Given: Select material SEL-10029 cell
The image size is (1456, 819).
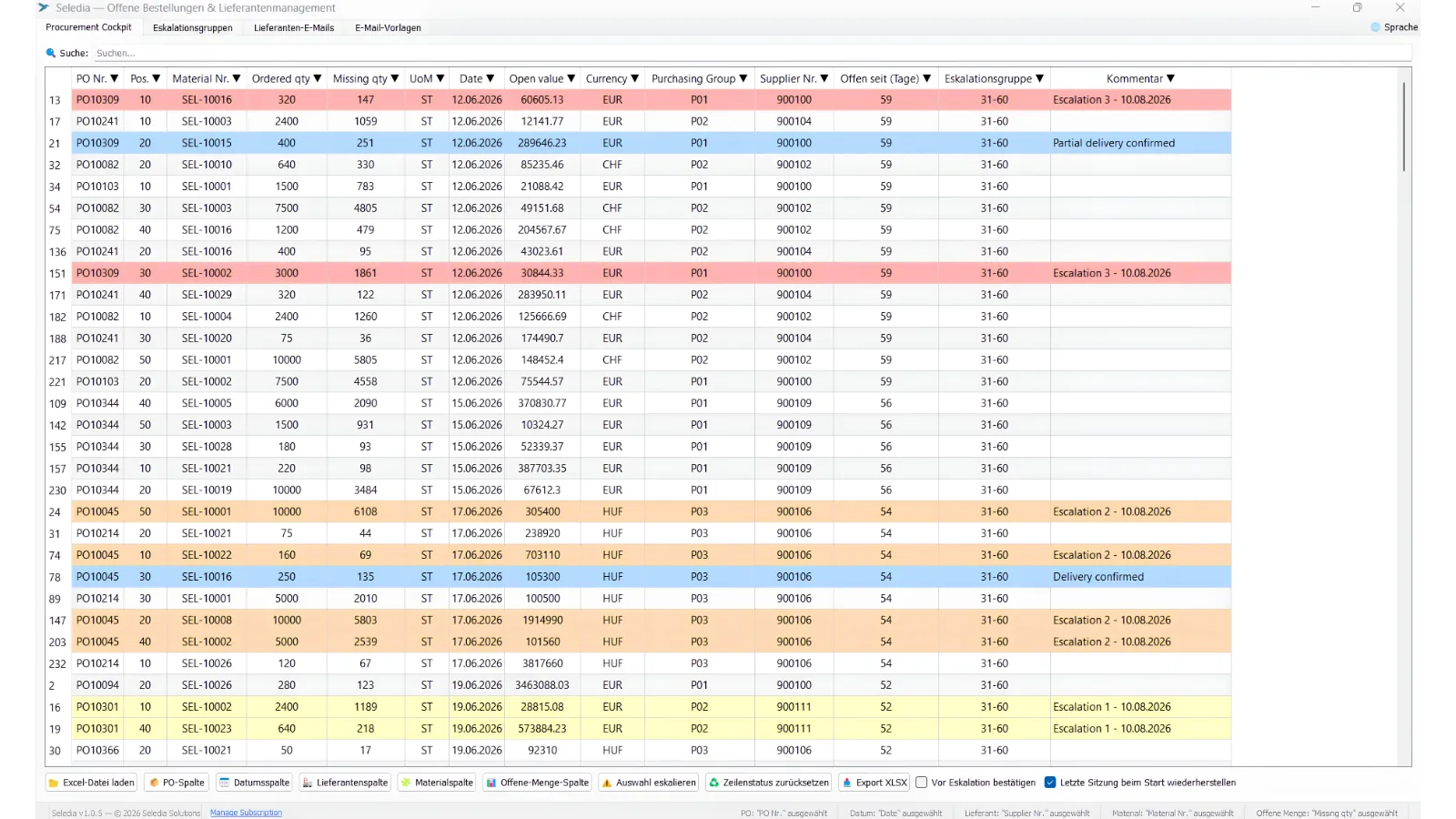Looking at the screenshot, I should [207, 295].
